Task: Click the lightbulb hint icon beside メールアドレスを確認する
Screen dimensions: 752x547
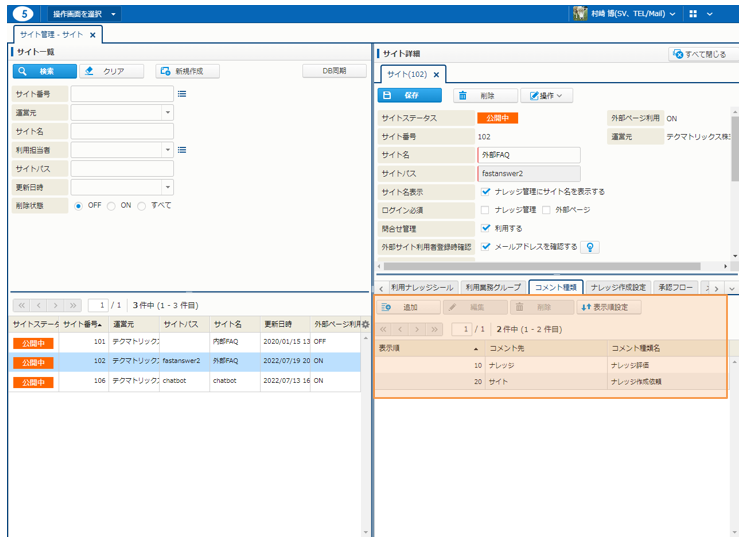Action: (x=591, y=247)
